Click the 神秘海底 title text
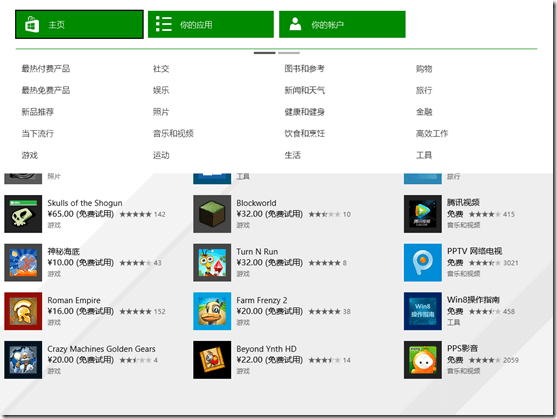This screenshot has width=557, height=419. click(64, 251)
